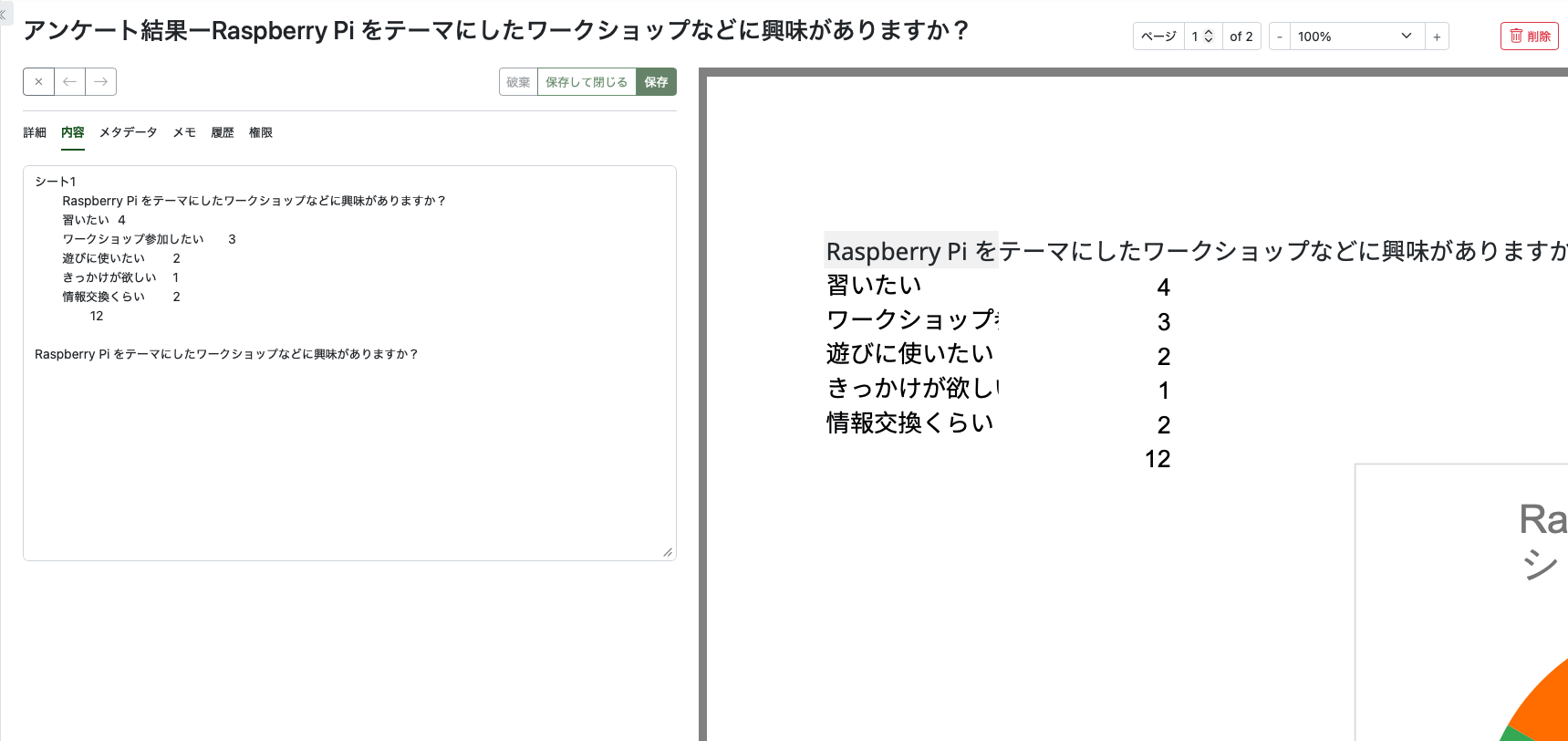Click total '12' in document preview
Viewport: 1568px width, 741px height.
[1158, 459]
